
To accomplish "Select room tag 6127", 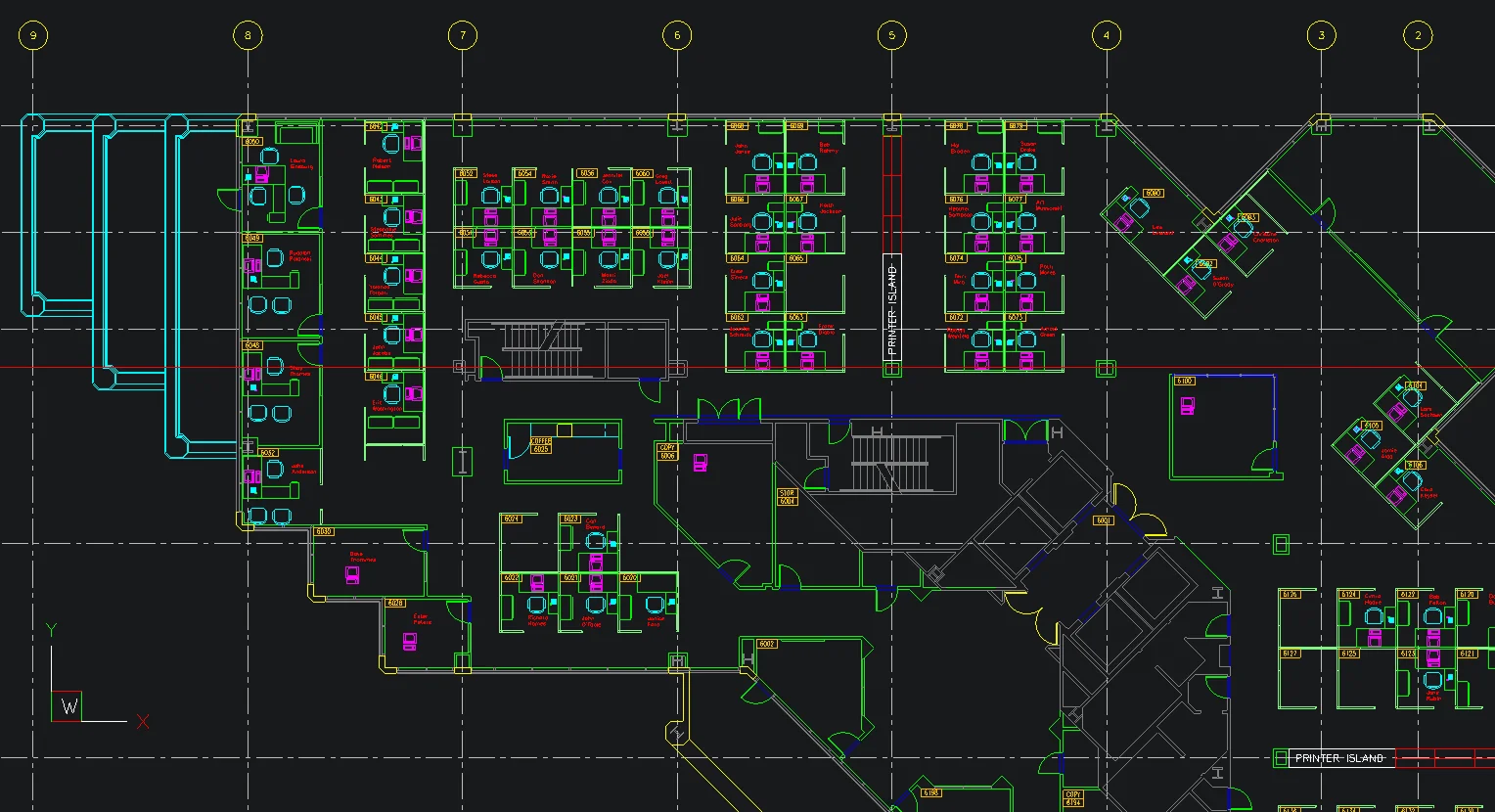I will point(1291,654).
